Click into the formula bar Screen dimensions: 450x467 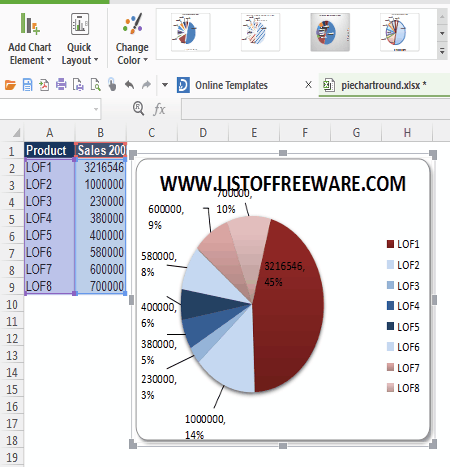[315, 109]
